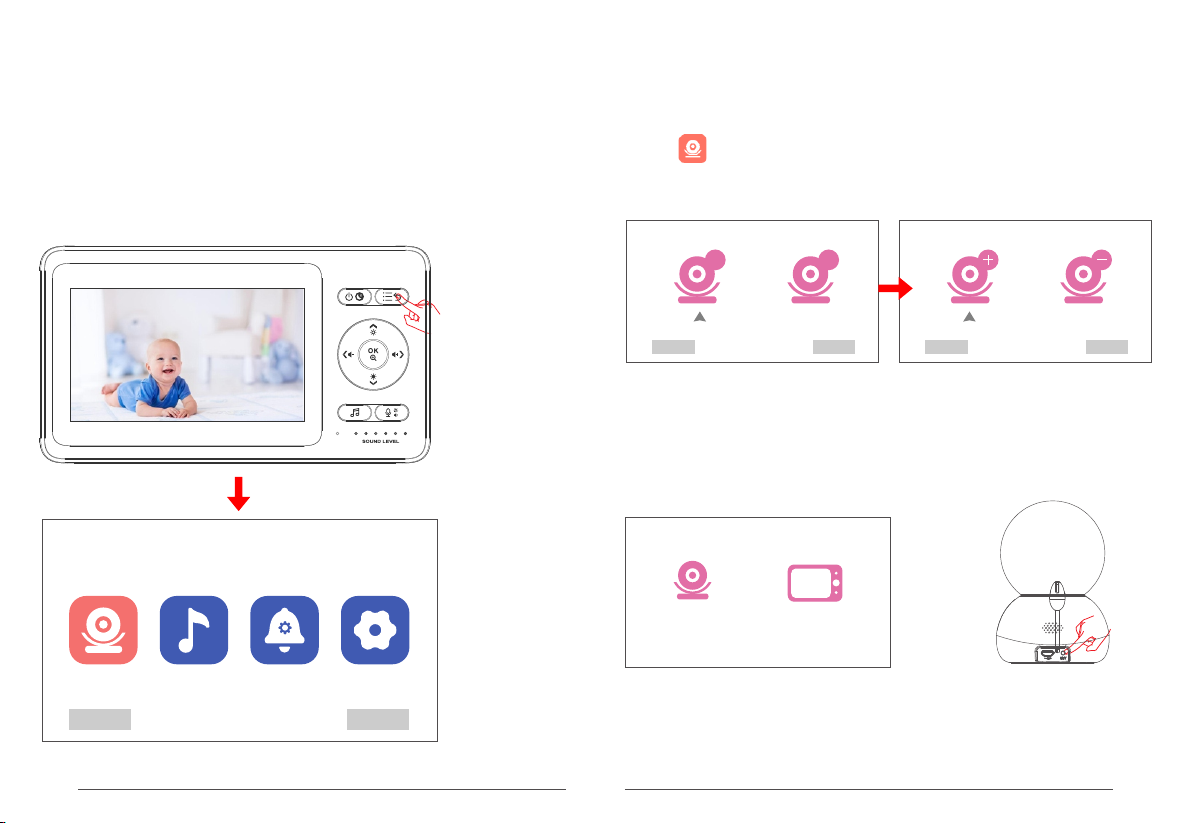
Task: Click the right gray button under main menu
Action: 378,720
